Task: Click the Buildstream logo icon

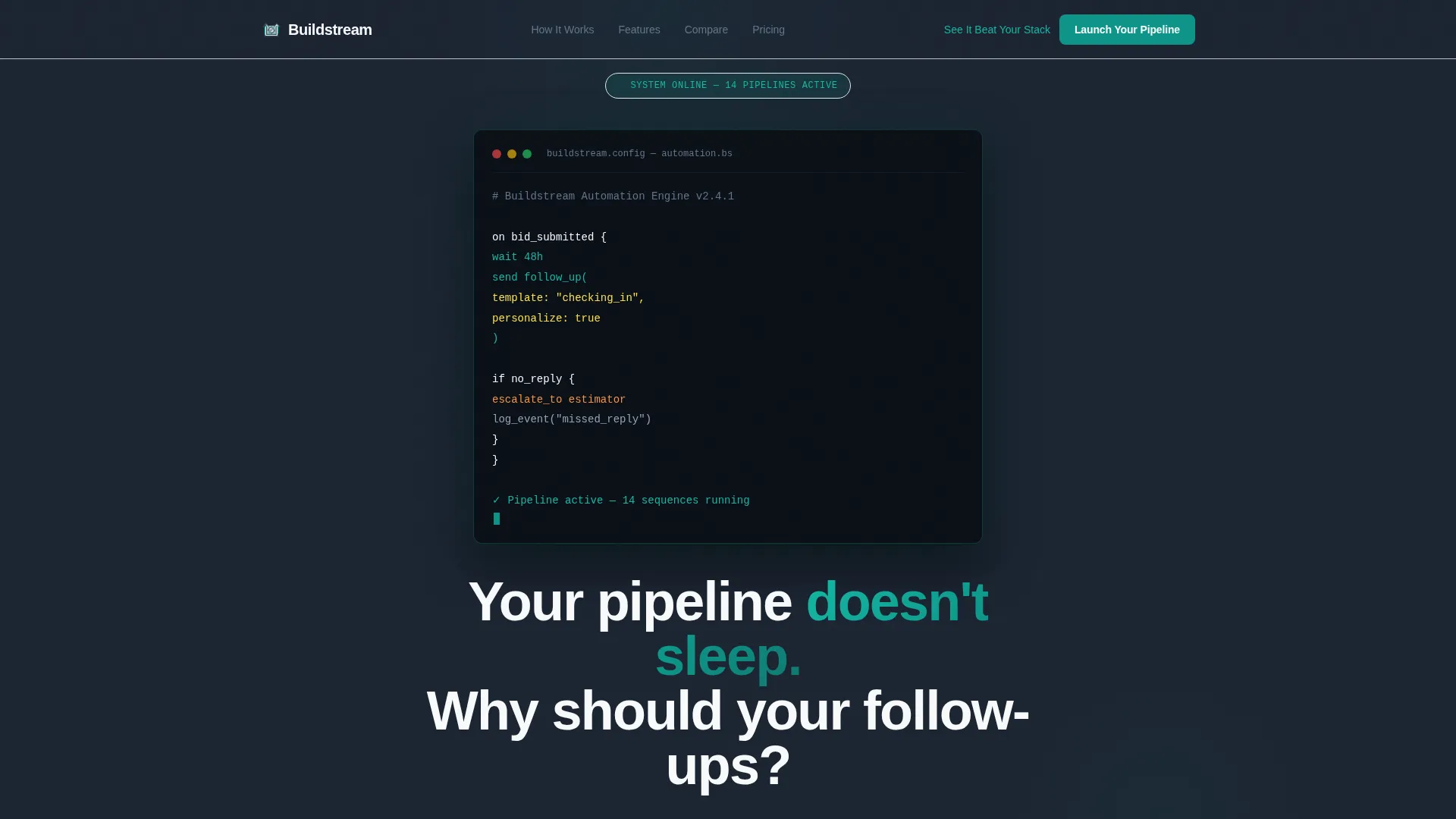Action: (x=271, y=30)
